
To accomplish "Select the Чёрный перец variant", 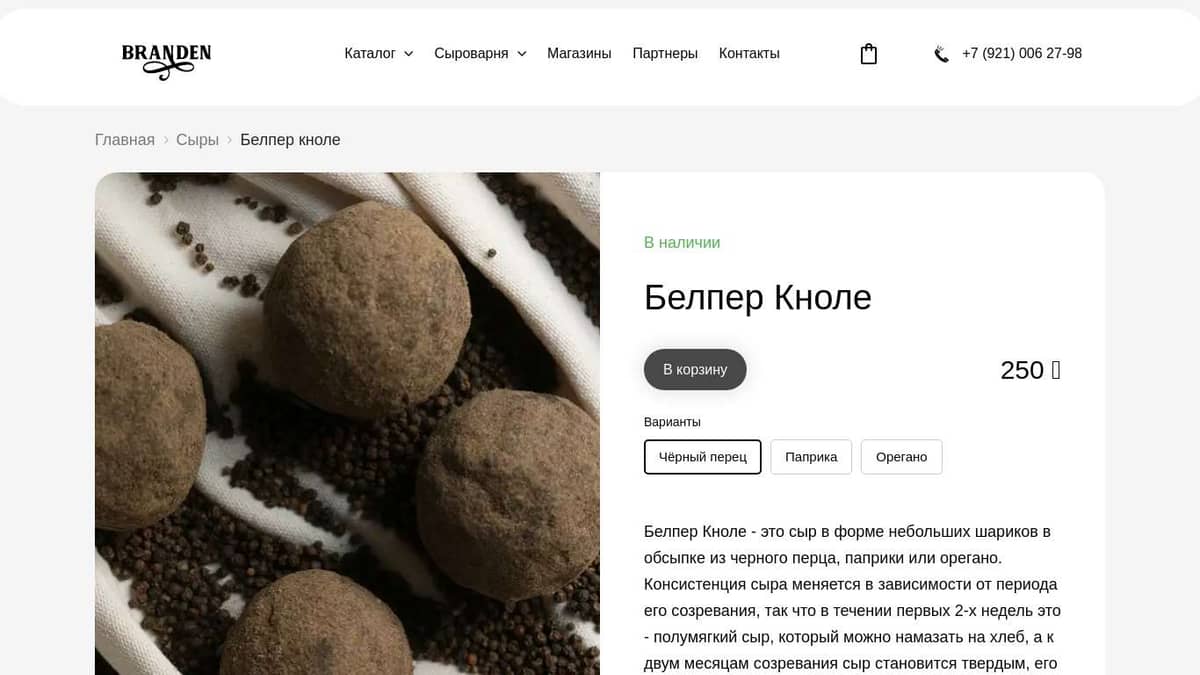I will 703,457.
